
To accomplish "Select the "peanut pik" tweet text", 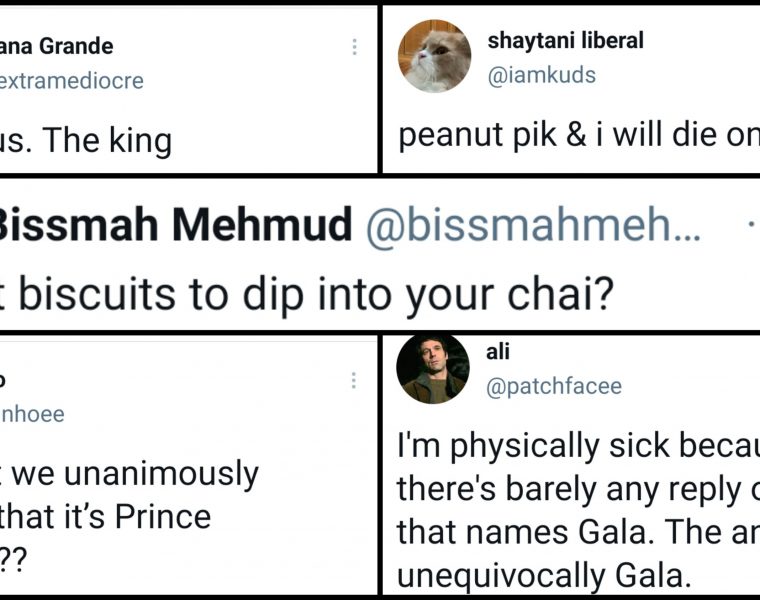I will point(570,136).
